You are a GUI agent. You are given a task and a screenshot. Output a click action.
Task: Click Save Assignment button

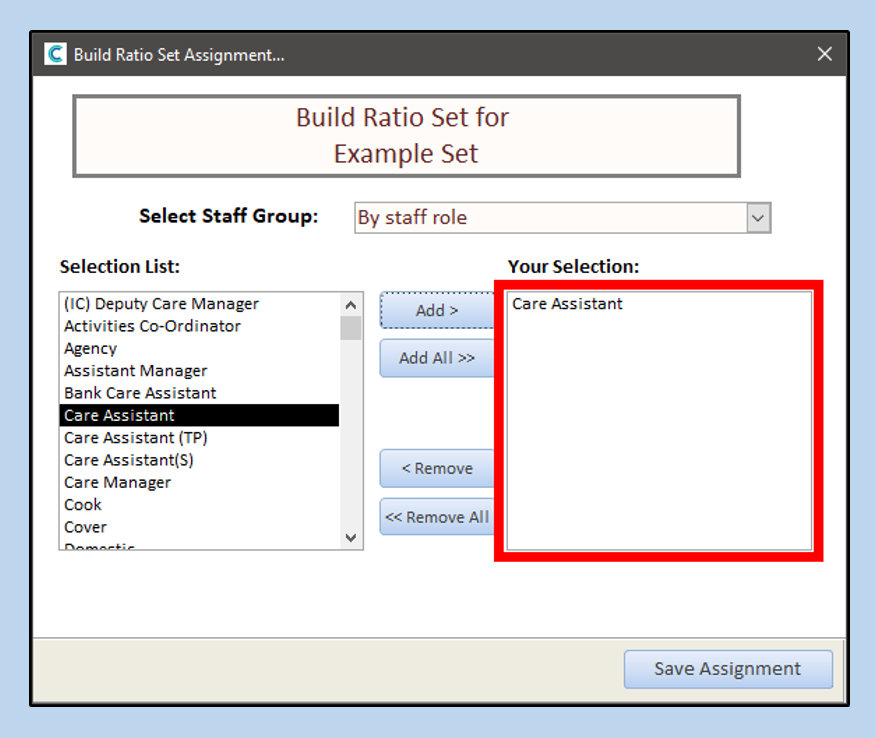(x=727, y=669)
